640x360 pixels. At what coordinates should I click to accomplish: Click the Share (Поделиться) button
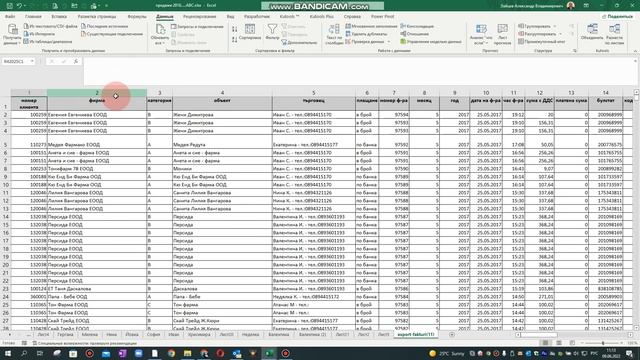[617, 16]
